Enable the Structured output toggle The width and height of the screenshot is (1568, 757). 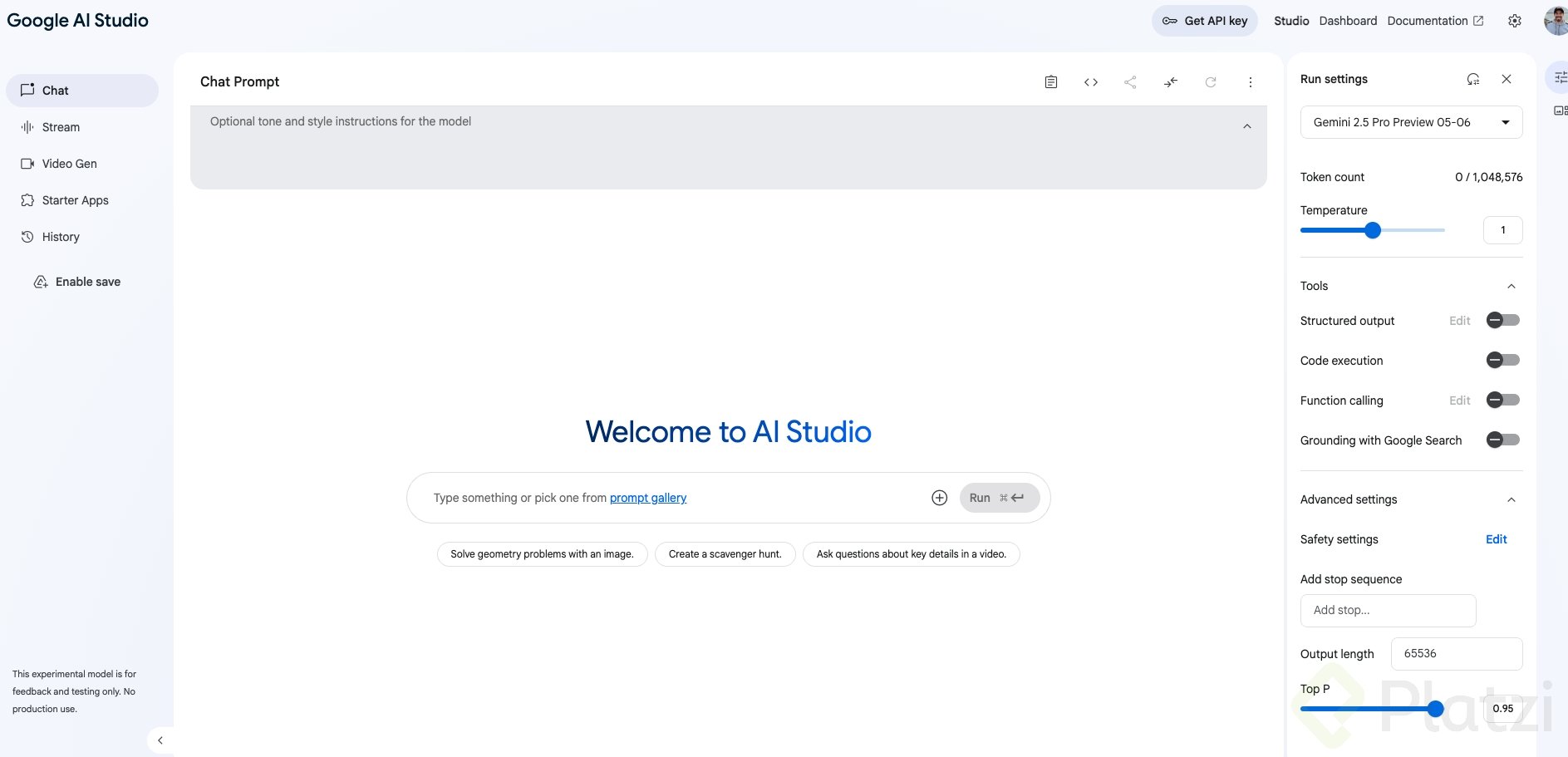point(1502,321)
